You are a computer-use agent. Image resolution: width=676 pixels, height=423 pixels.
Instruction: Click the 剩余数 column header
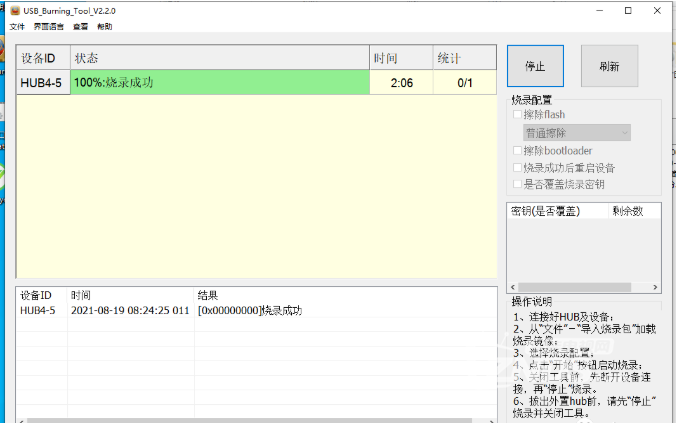click(635, 211)
